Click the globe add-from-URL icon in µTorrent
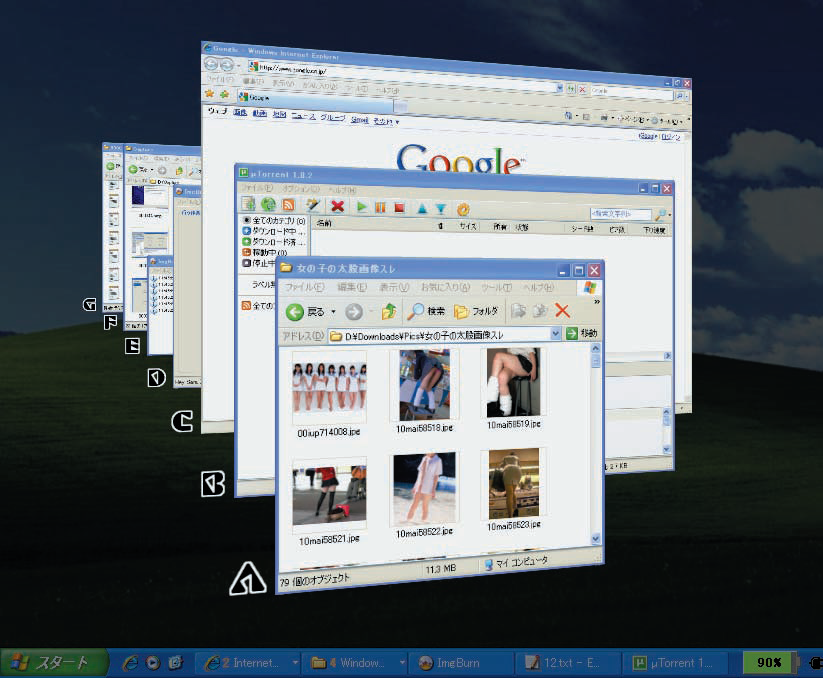 pos(268,204)
